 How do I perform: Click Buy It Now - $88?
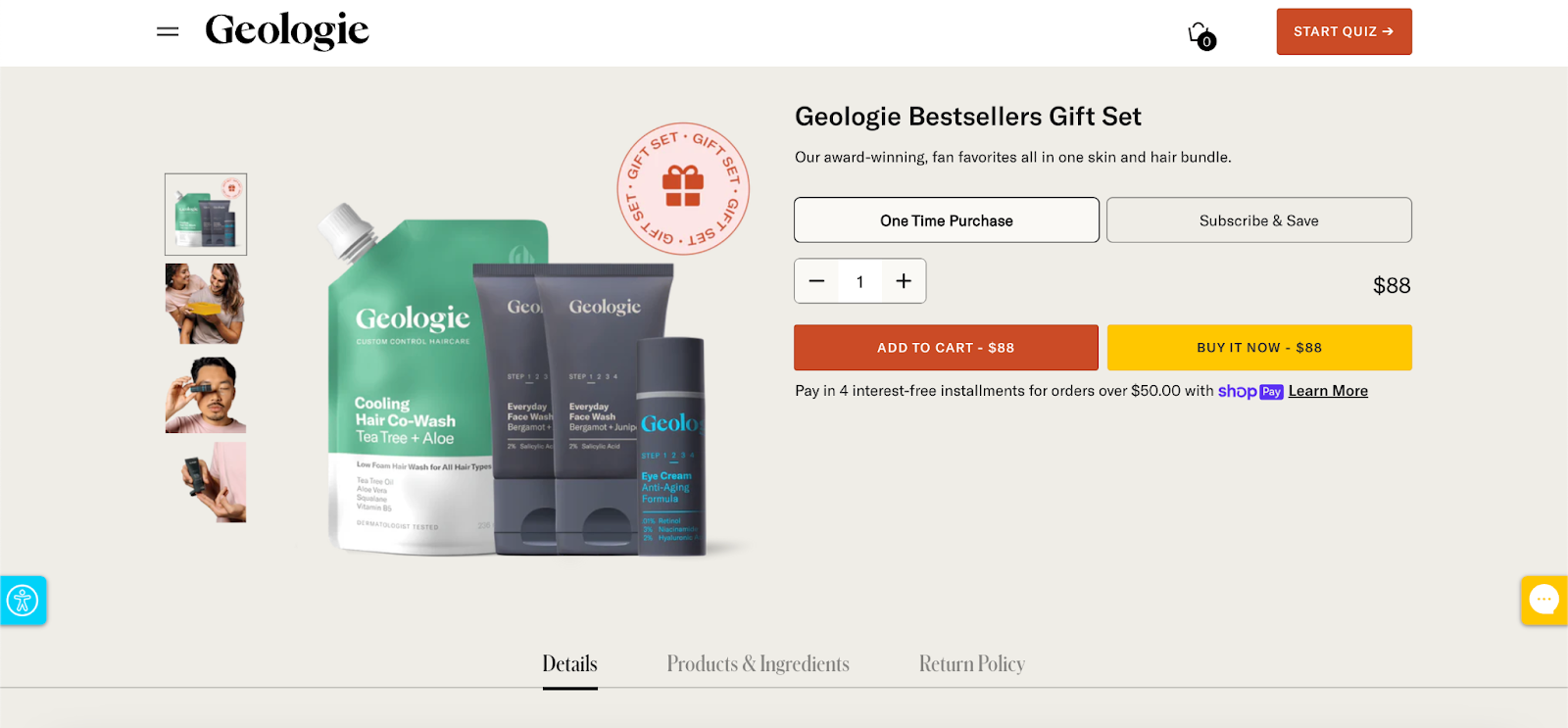click(1259, 348)
